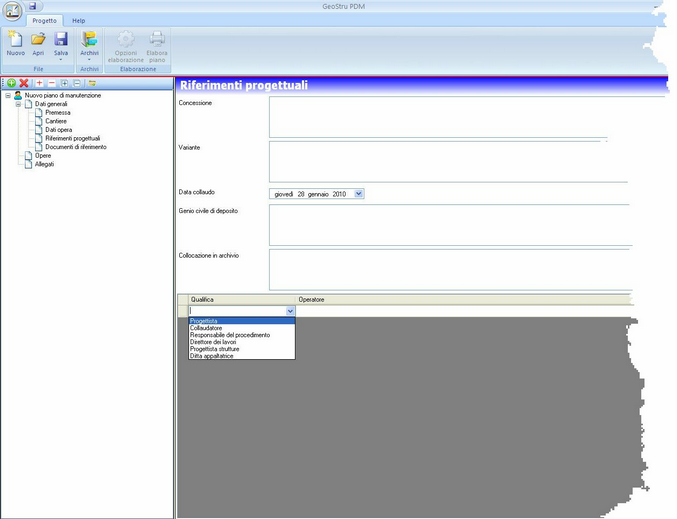Click the Opere document icon

(x=28, y=155)
